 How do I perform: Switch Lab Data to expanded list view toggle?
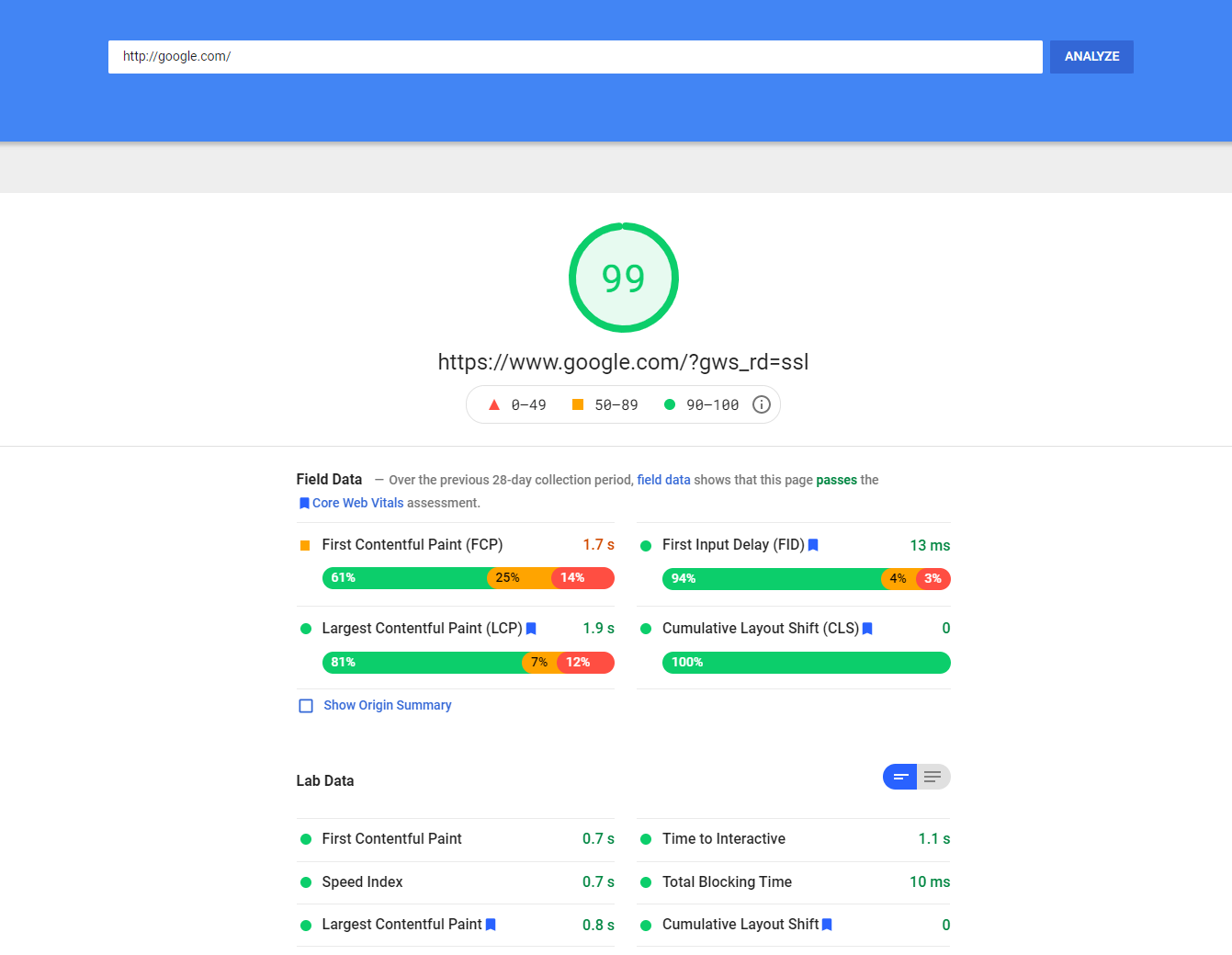933,777
